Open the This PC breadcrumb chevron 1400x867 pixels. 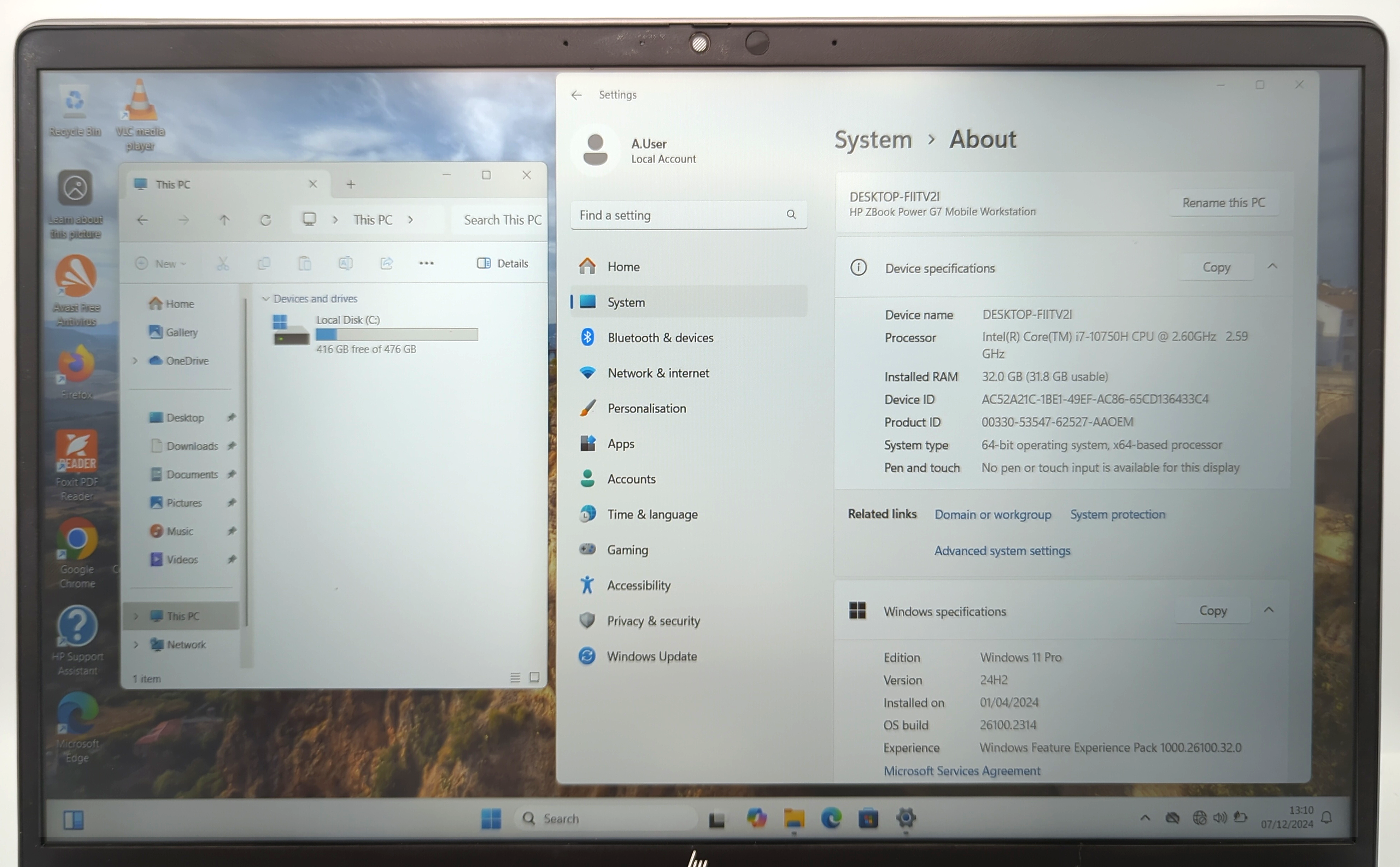[x=411, y=220]
